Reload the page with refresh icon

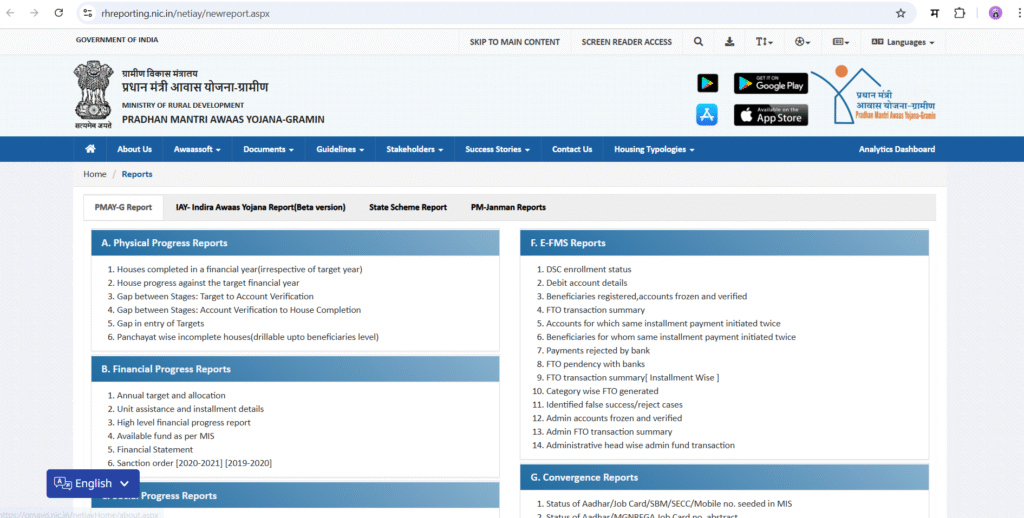59,13
